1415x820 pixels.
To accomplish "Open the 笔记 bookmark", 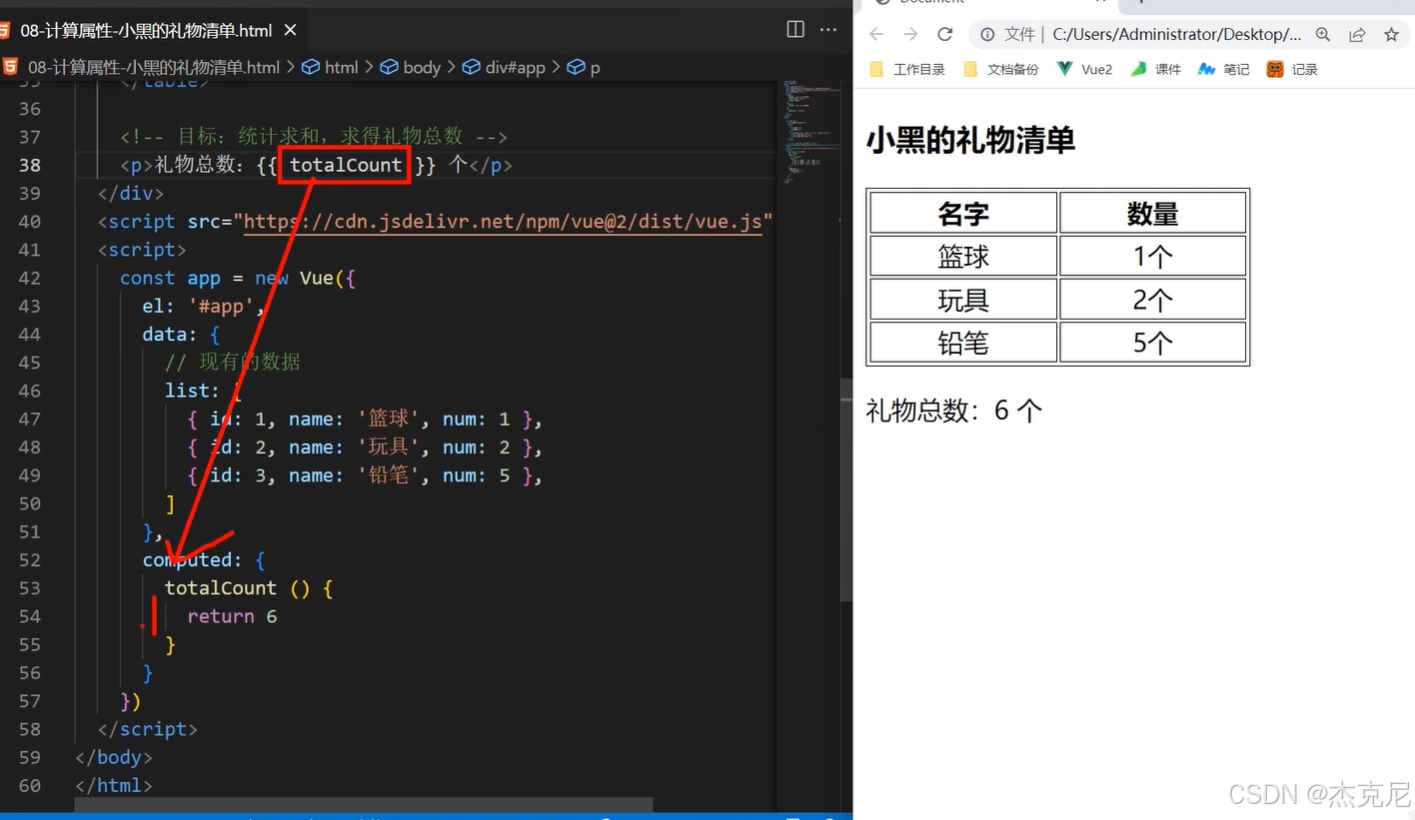I will click(1224, 69).
